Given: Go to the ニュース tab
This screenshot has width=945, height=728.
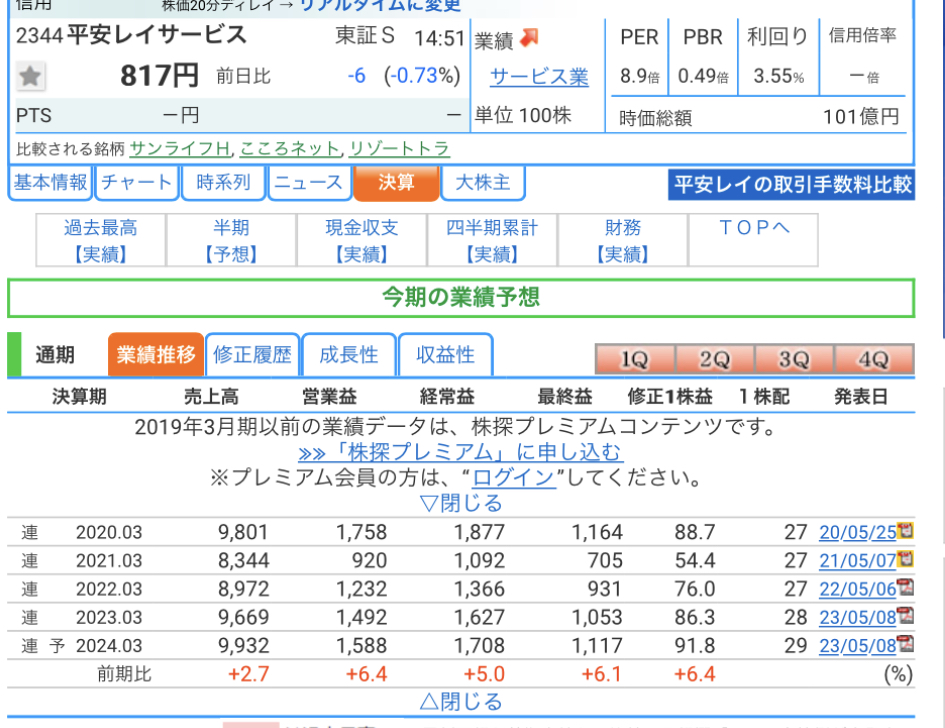Looking at the screenshot, I should (309, 183).
